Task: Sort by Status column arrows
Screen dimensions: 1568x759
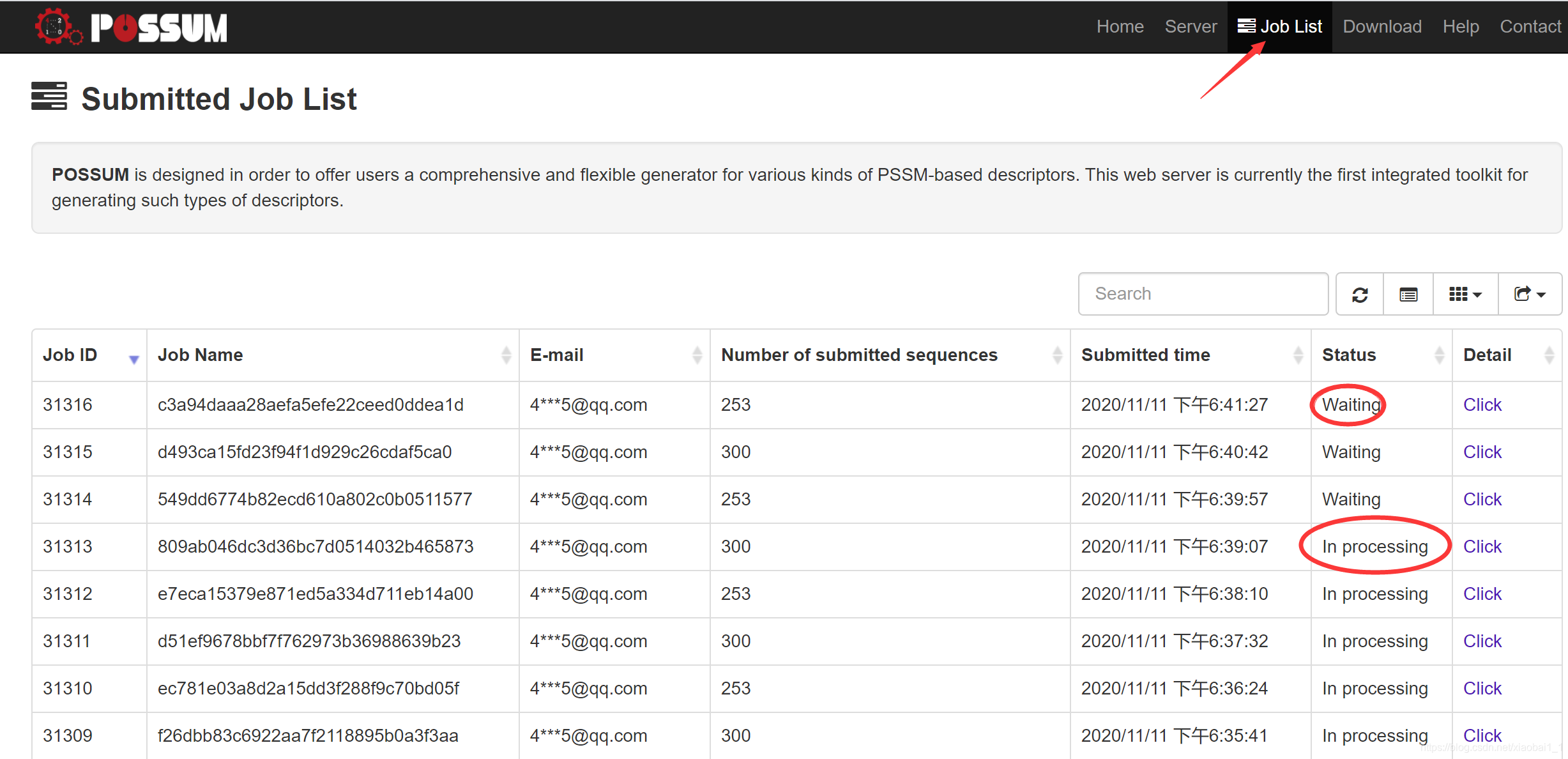Action: (1439, 355)
